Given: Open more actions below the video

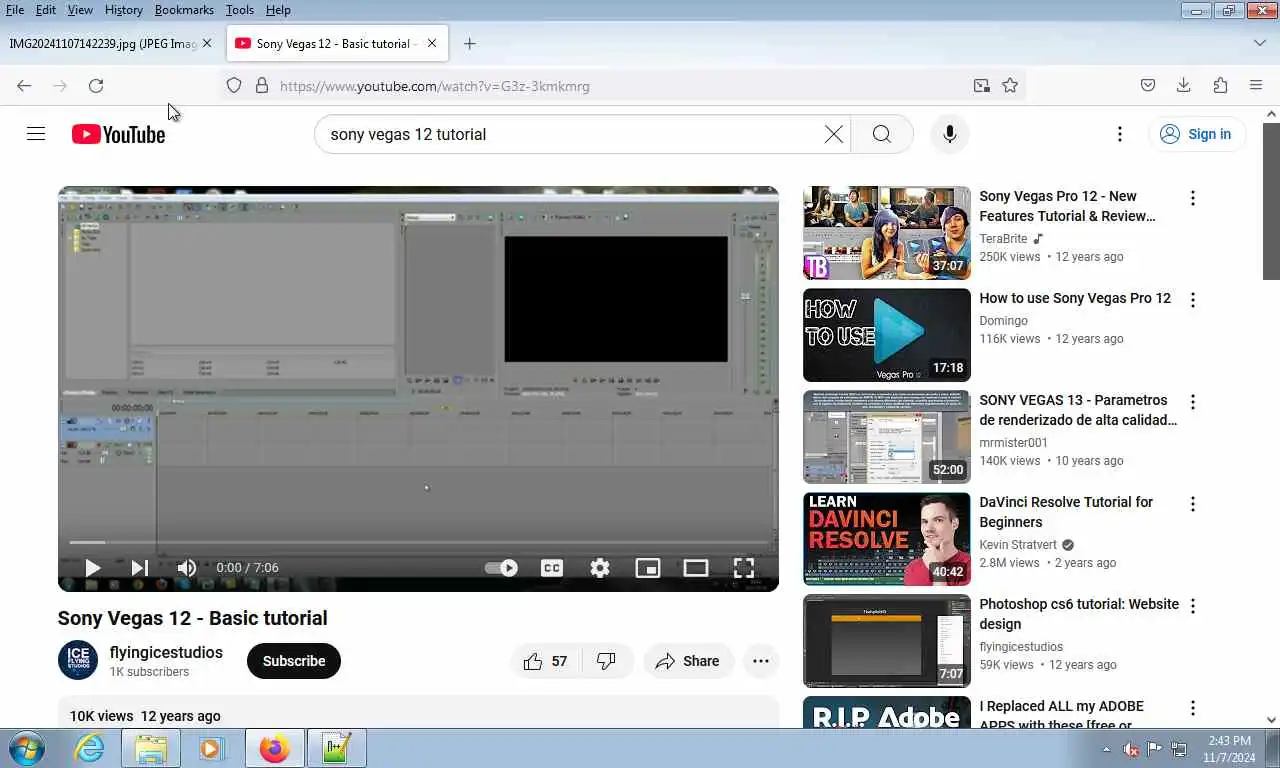Looking at the screenshot, I should tap(761, 661).
